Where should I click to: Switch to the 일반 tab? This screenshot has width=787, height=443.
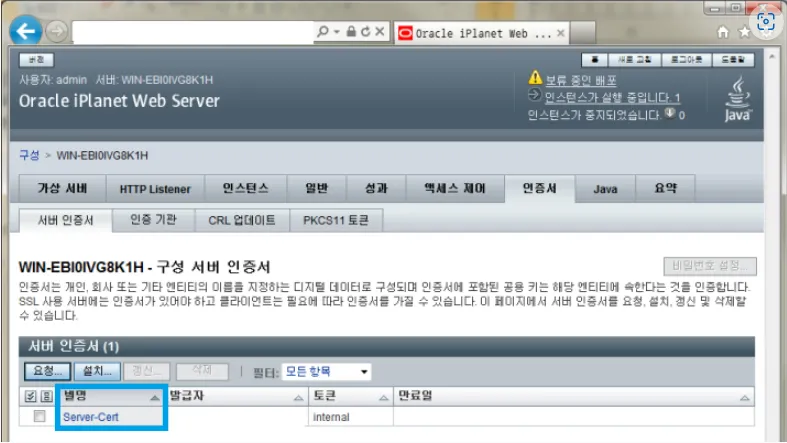pos(316,189)
